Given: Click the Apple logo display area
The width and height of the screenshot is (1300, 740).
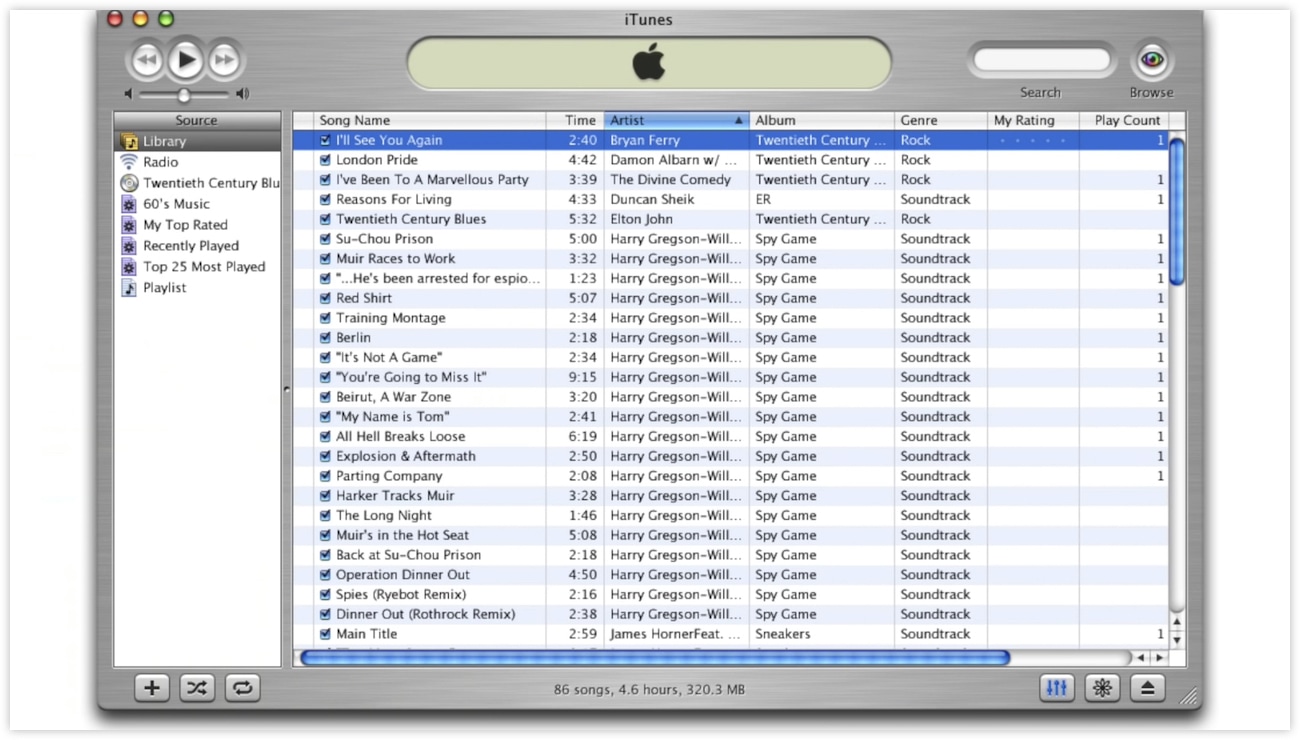Looking at the screenshot, I should pyautogui.click(x=649, y=63).
